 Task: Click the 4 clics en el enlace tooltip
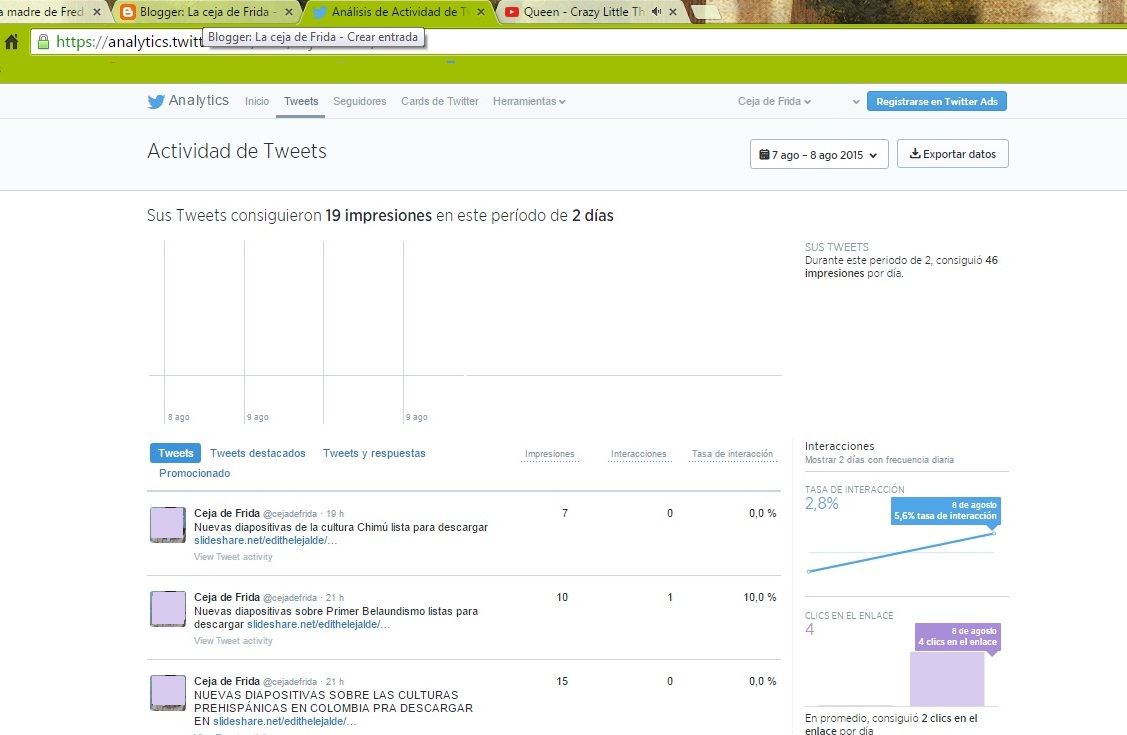[x=958, y=637]
